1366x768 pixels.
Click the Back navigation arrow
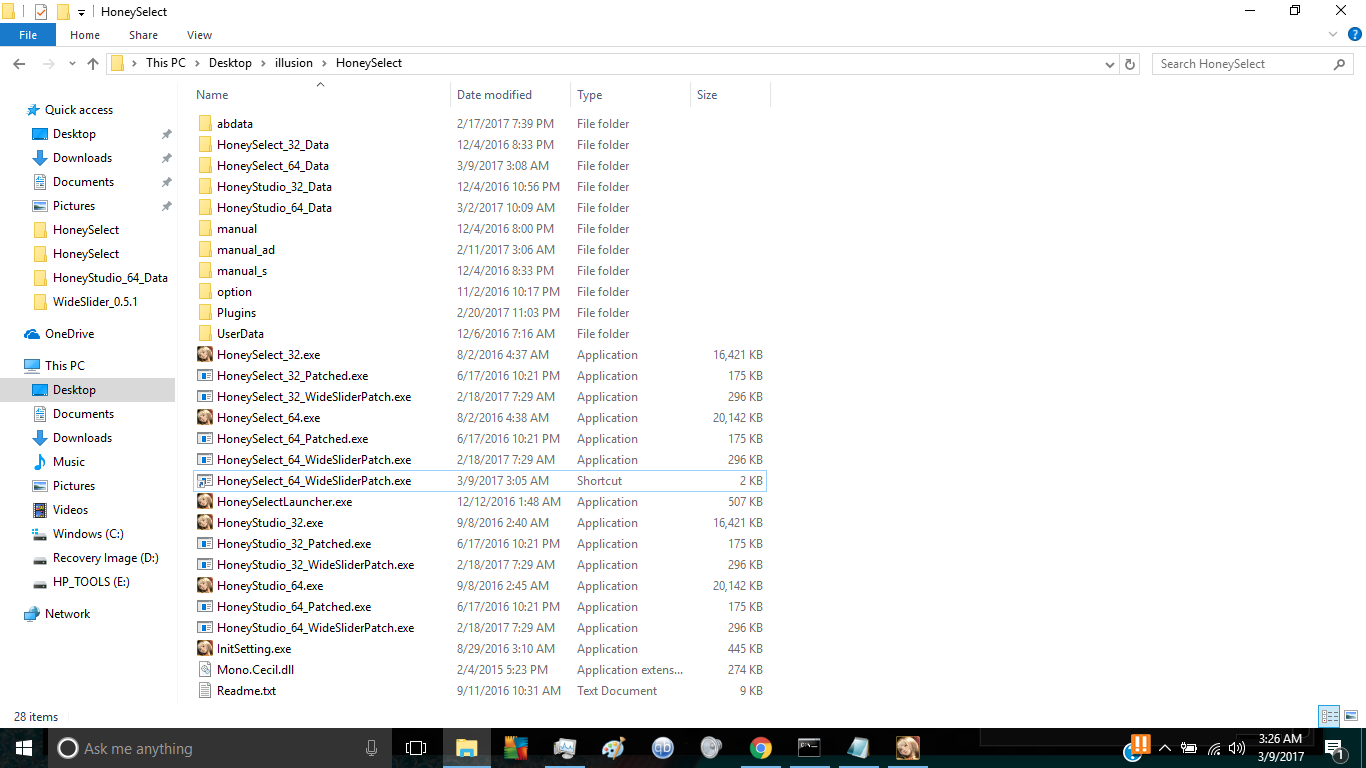[x=19, y=64]
